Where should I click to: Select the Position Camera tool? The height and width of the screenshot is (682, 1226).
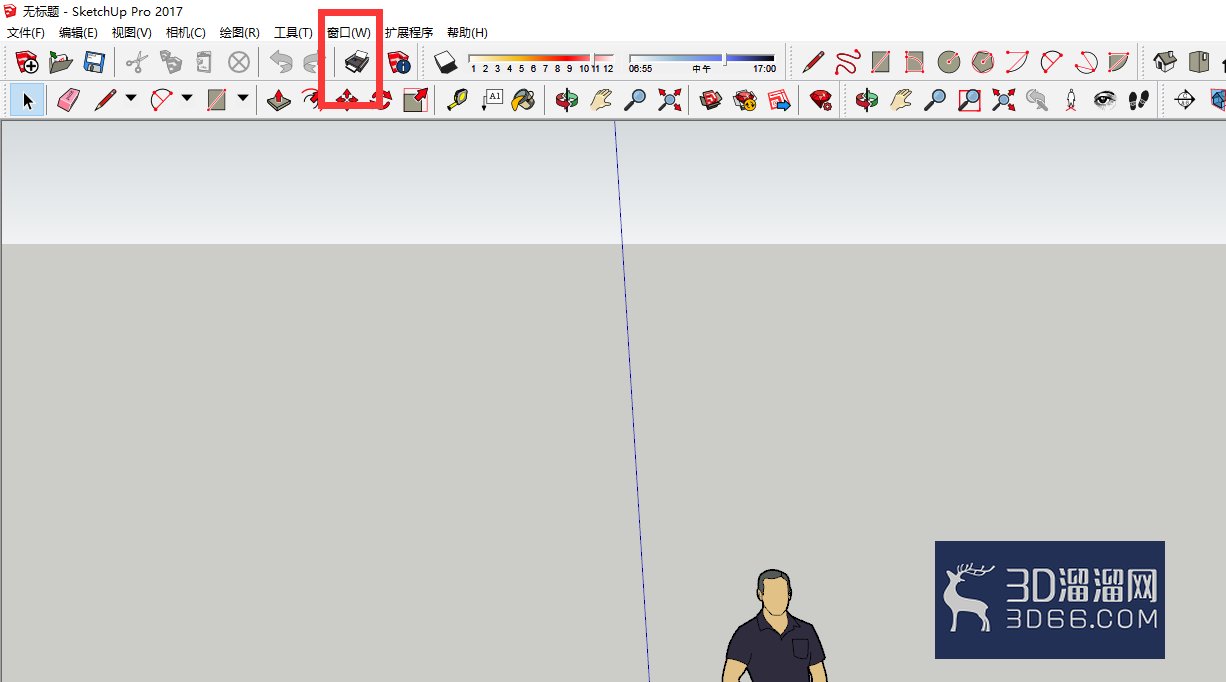(1071, 100)
